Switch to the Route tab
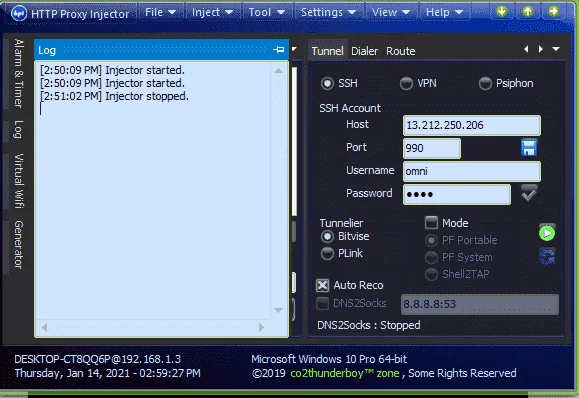Viewport: 579px width, 398px height. pyautogui.click(x=401, y=51)
